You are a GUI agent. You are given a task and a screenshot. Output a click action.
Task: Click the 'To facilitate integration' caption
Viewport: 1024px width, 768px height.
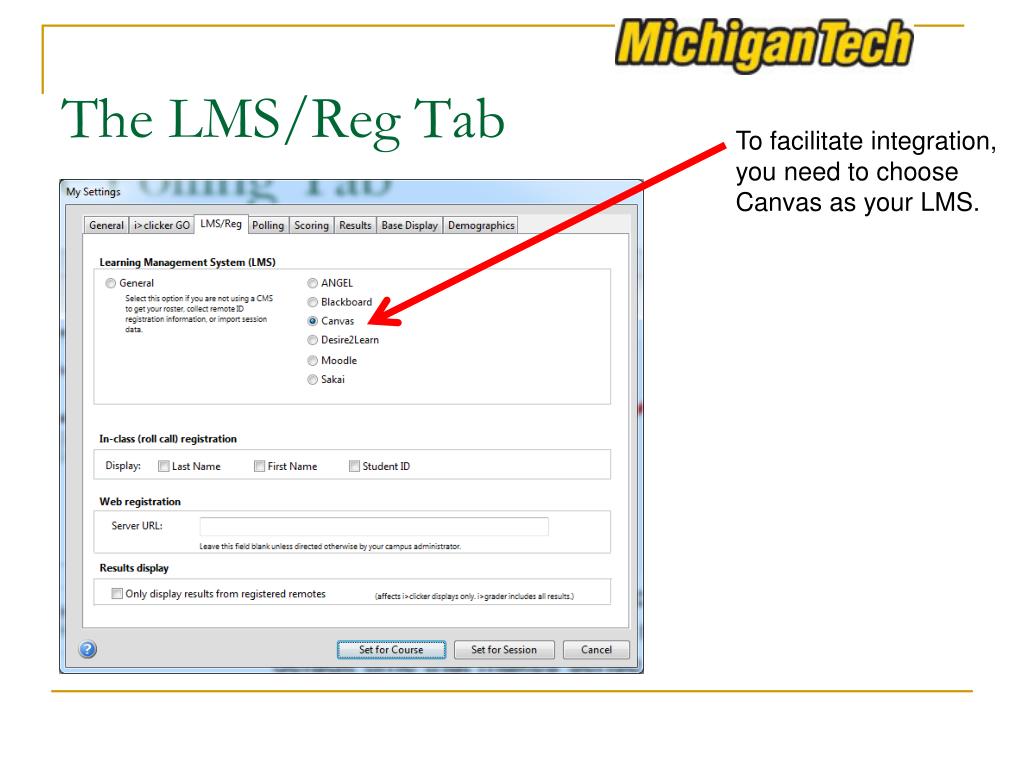[x=866, y=172]
